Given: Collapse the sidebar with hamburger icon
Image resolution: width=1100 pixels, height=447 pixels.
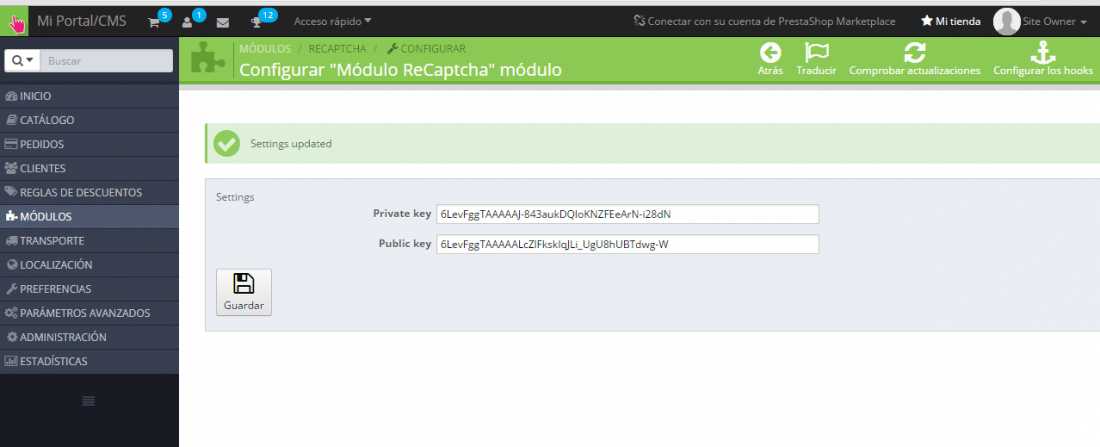Looking at the screenshot, I should [88, 401].
